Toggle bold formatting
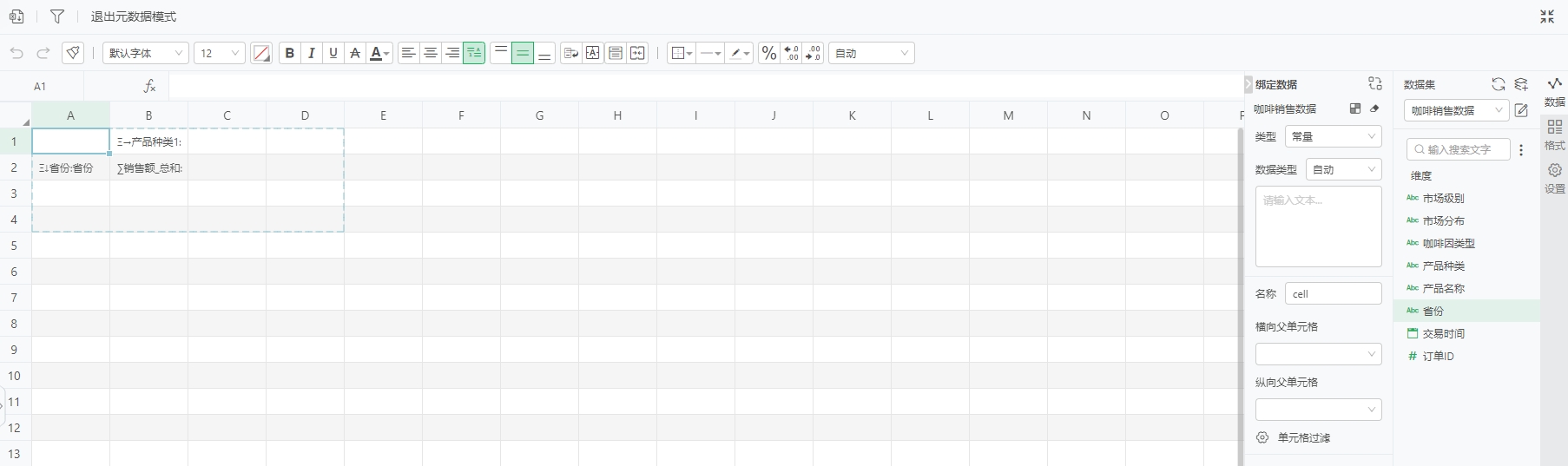Viewport: 1568px width, 466px height. coord(289,53)
